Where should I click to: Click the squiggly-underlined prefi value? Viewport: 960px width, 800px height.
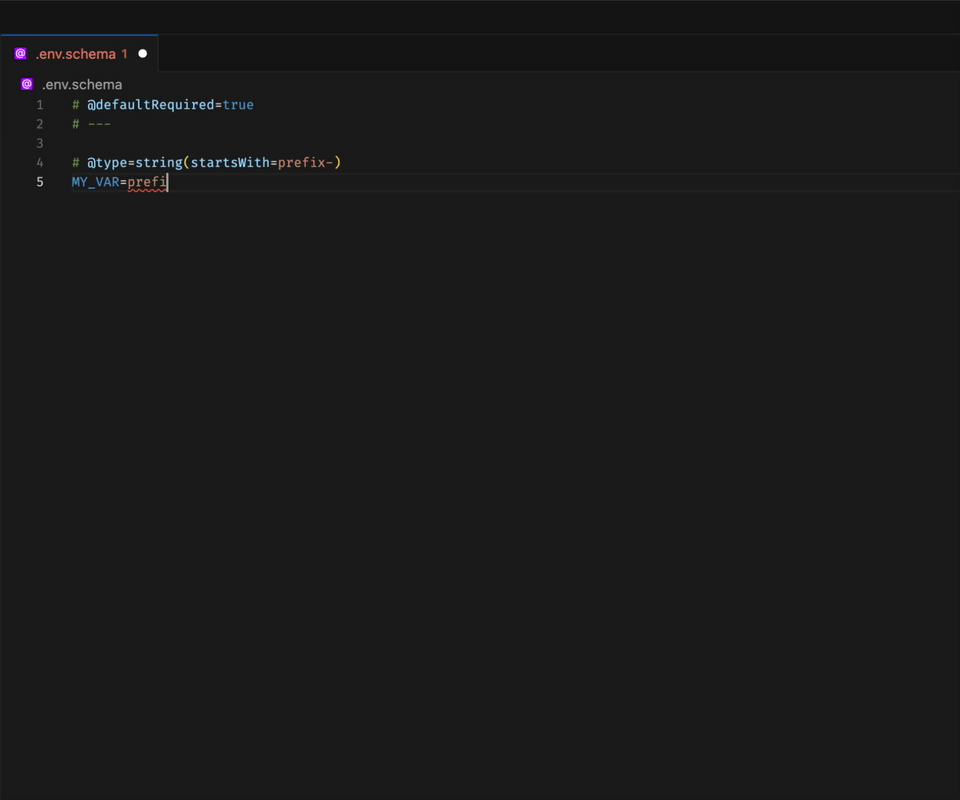pyautogui.click(x=146, y=181)
